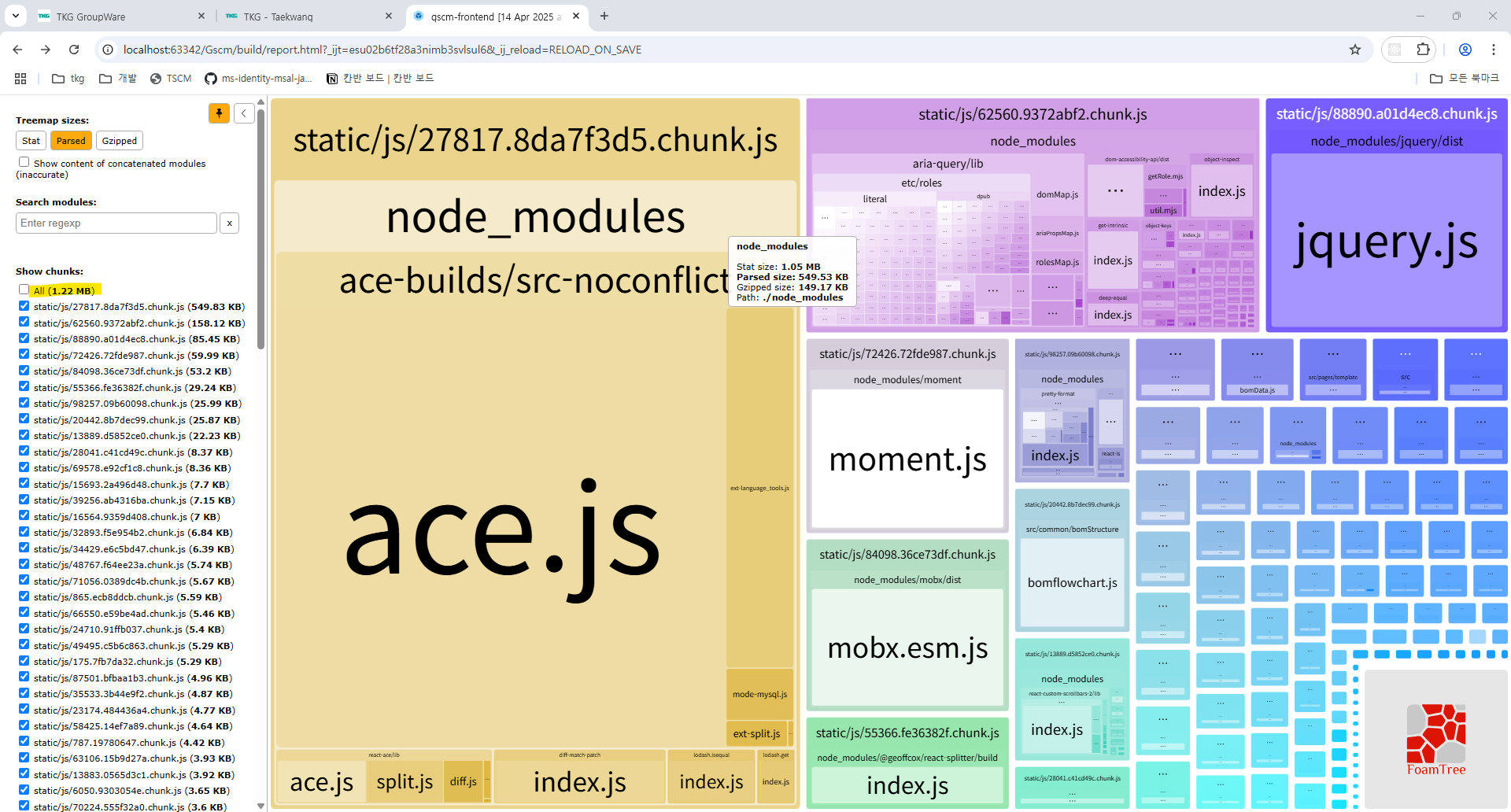
Task: Click the FoamTree logo
Action: pyautogui.click(x=1436, y=740)
